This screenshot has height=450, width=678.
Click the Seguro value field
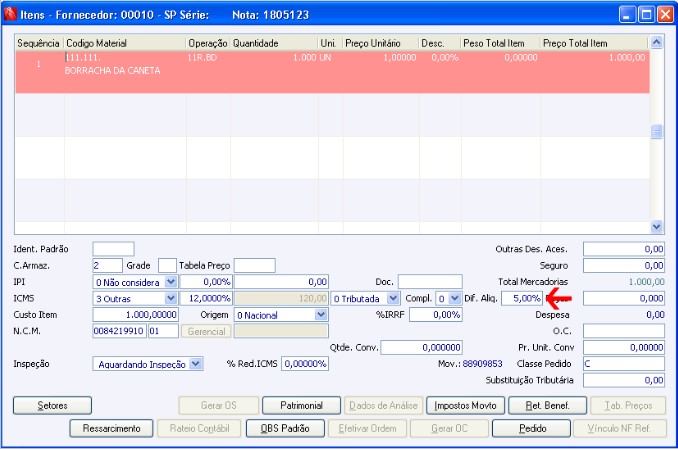[624, 265]
